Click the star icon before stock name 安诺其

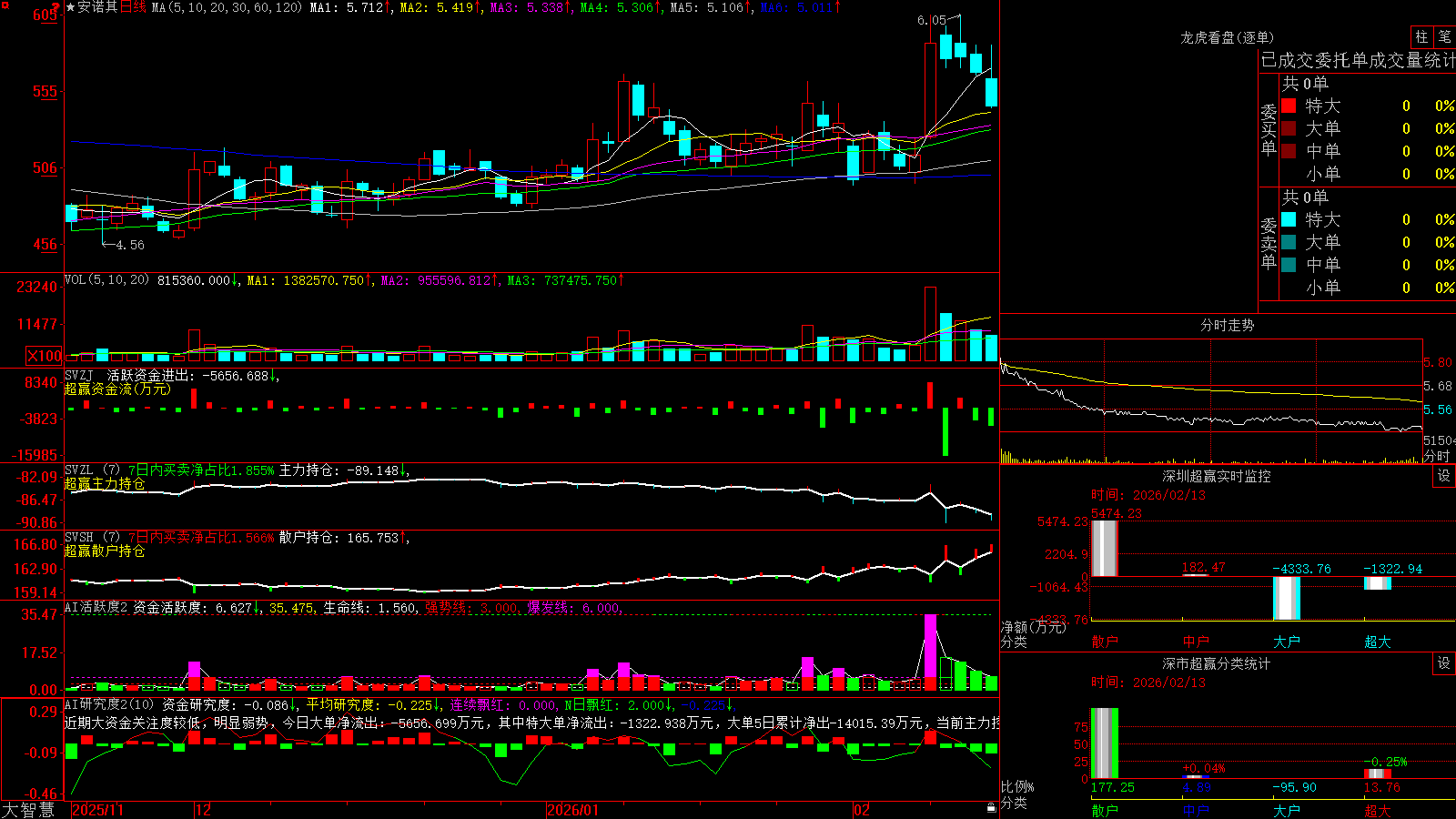(71, 7)
